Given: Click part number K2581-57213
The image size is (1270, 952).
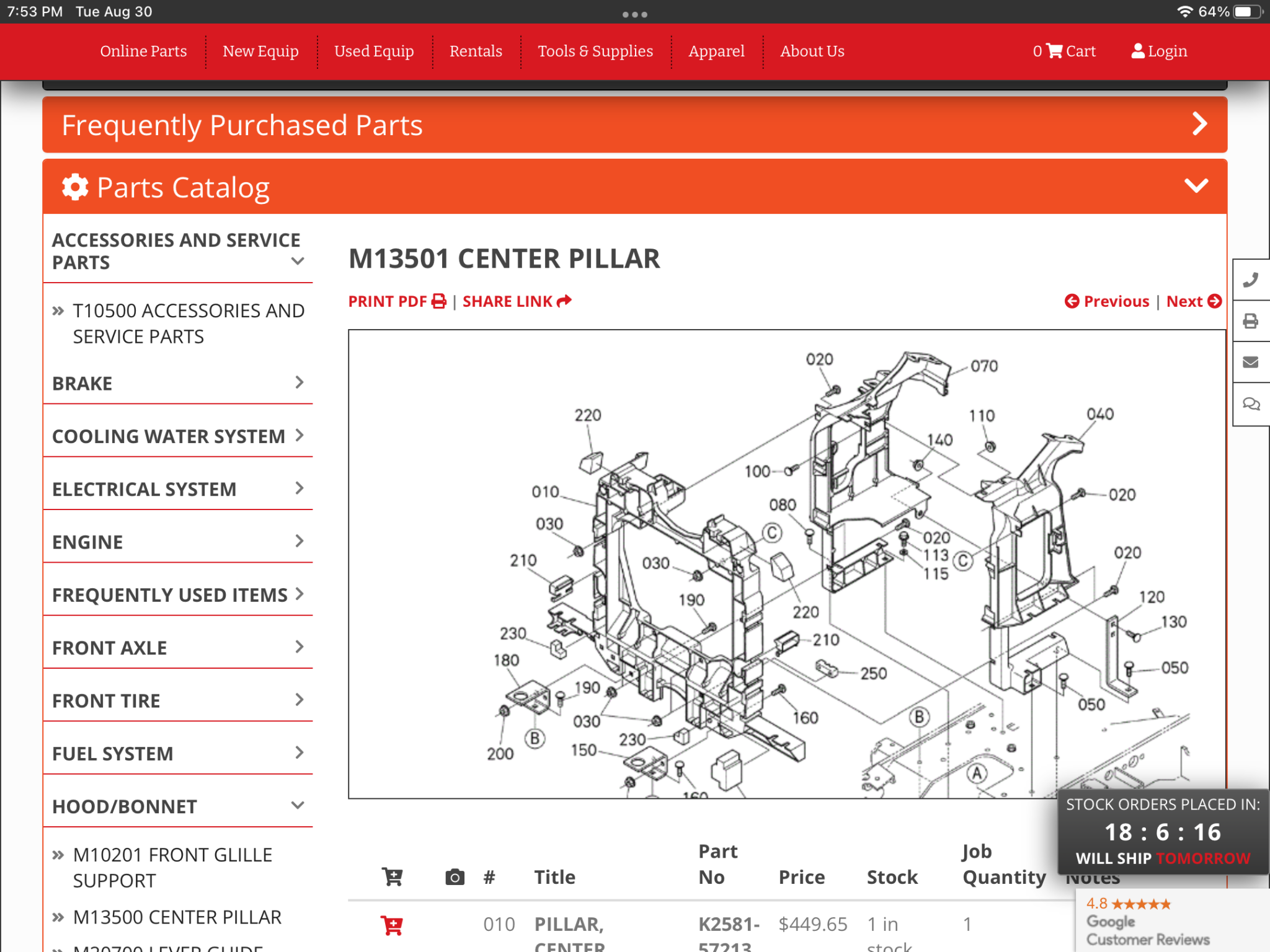Looking at the screenshot, I should 729,935.
